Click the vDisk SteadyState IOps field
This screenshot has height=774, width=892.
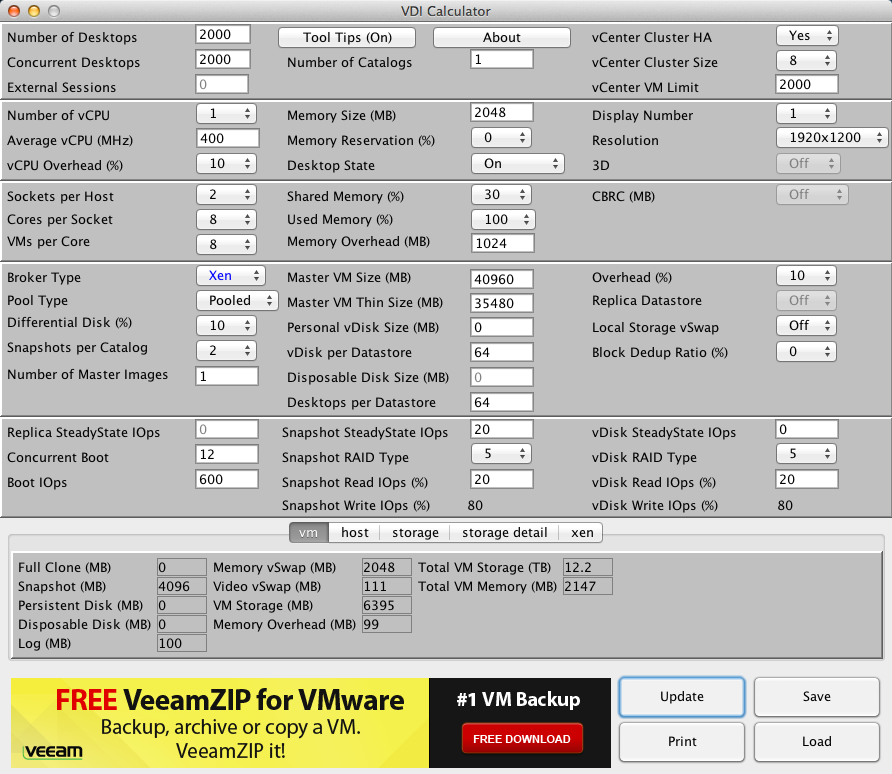[x=807, y=429]
